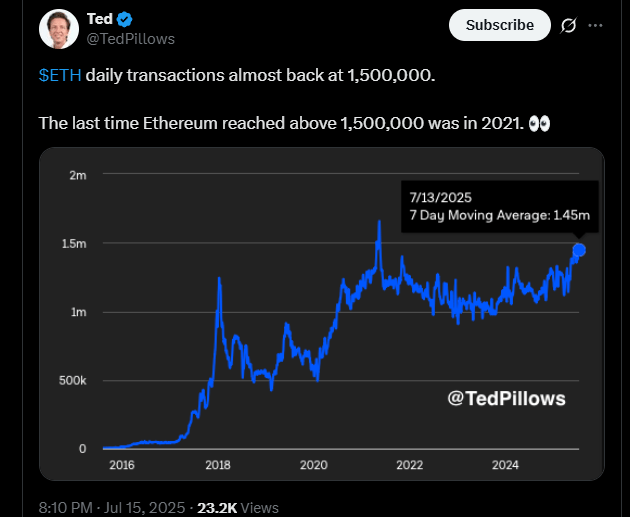Click the 2018 x-axis label
630x517 pixels.
click(218, 465)
